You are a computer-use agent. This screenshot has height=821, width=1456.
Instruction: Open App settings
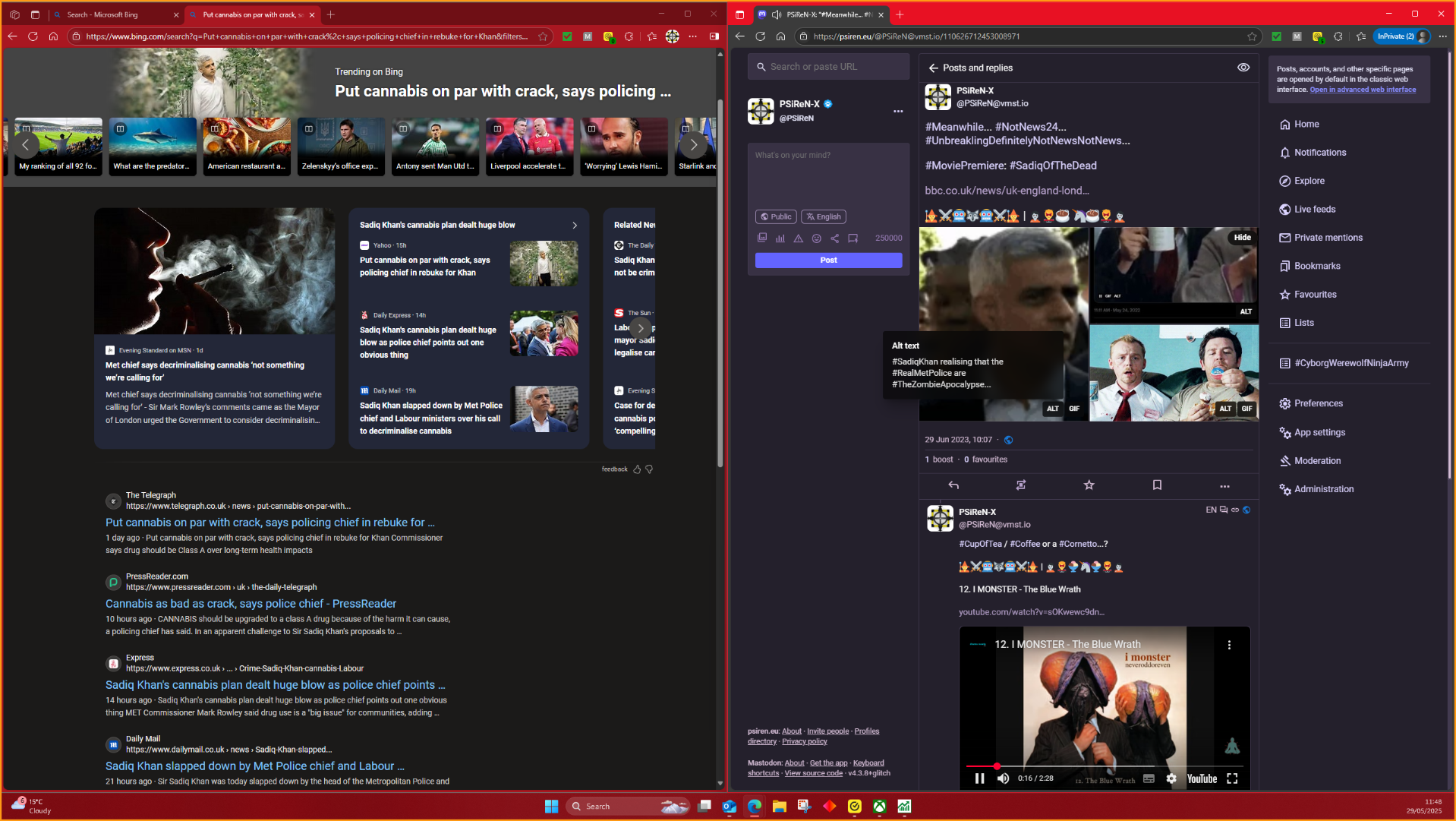tap(1312, 432)
